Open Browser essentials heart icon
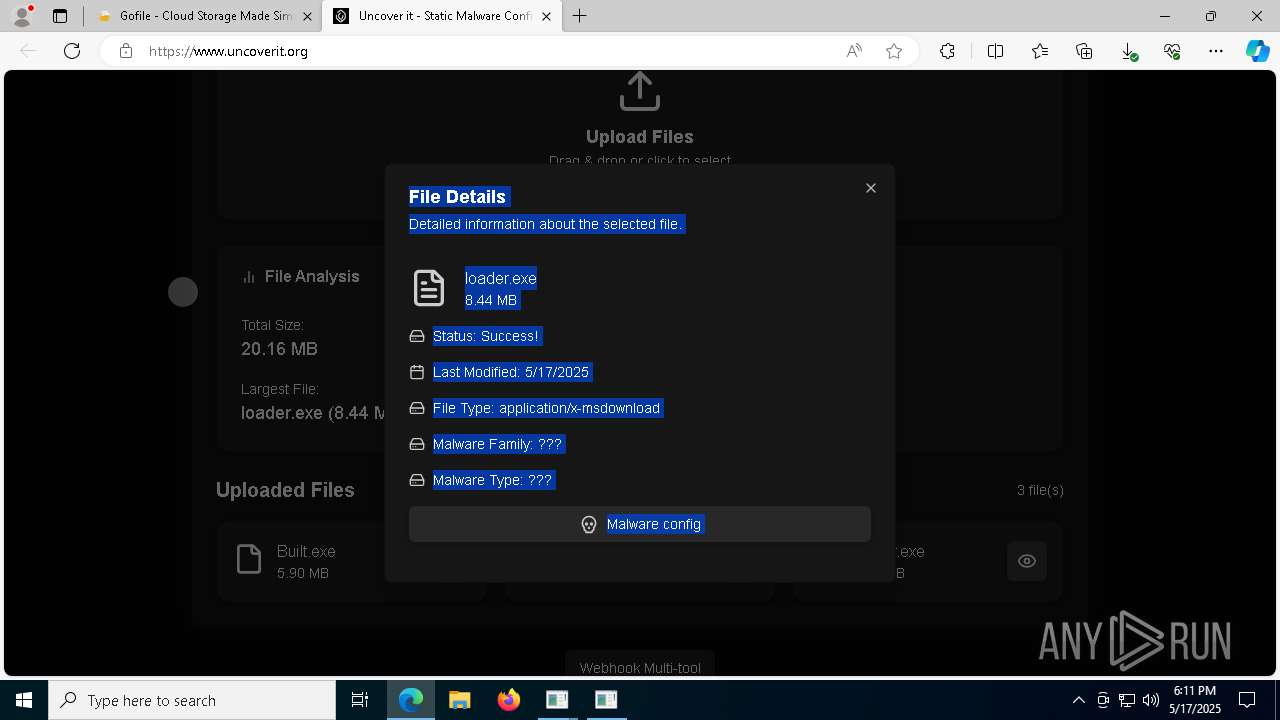Image resolution: width=1280 pixels, height=720 pixels. 1172,51
